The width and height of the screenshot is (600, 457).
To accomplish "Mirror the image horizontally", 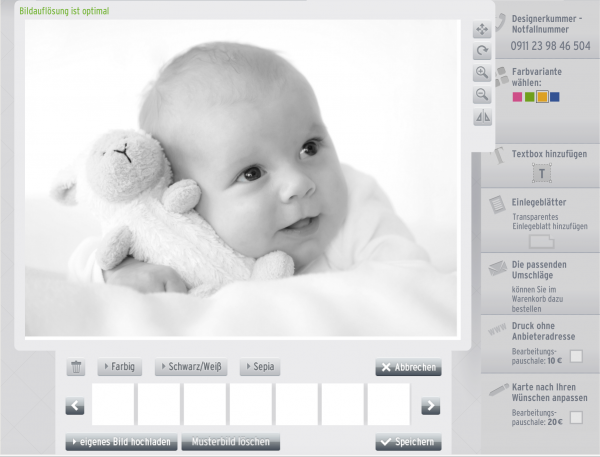I will pos(482,117).
